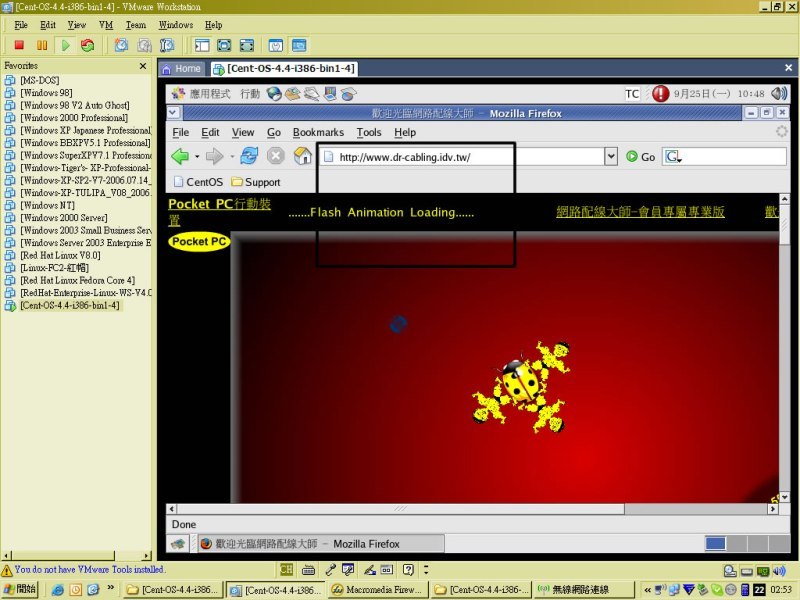
Task: Click the keyboard icon in the VMware status bar
Action: 308,570
